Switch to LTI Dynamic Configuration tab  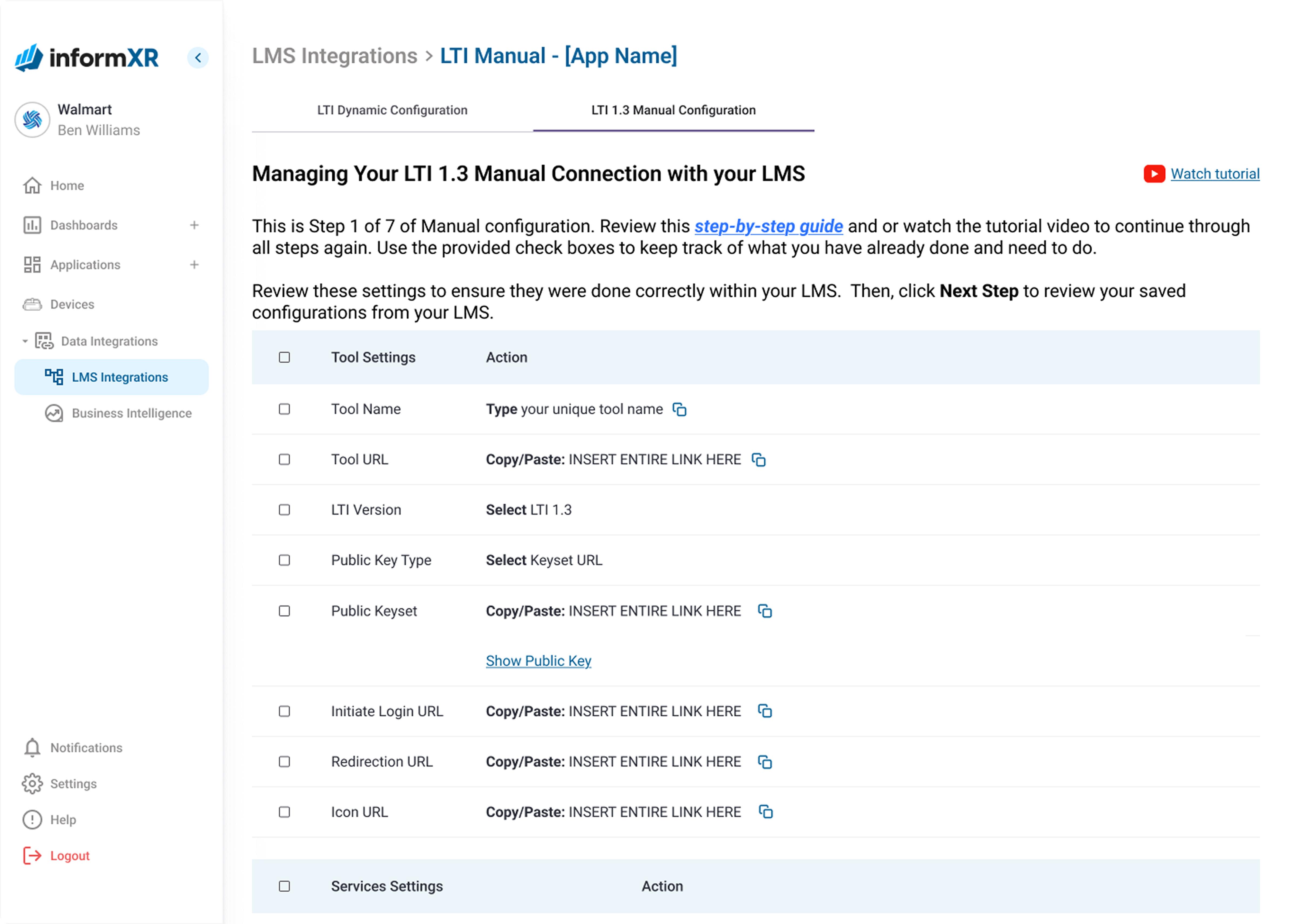pos(392,110)
